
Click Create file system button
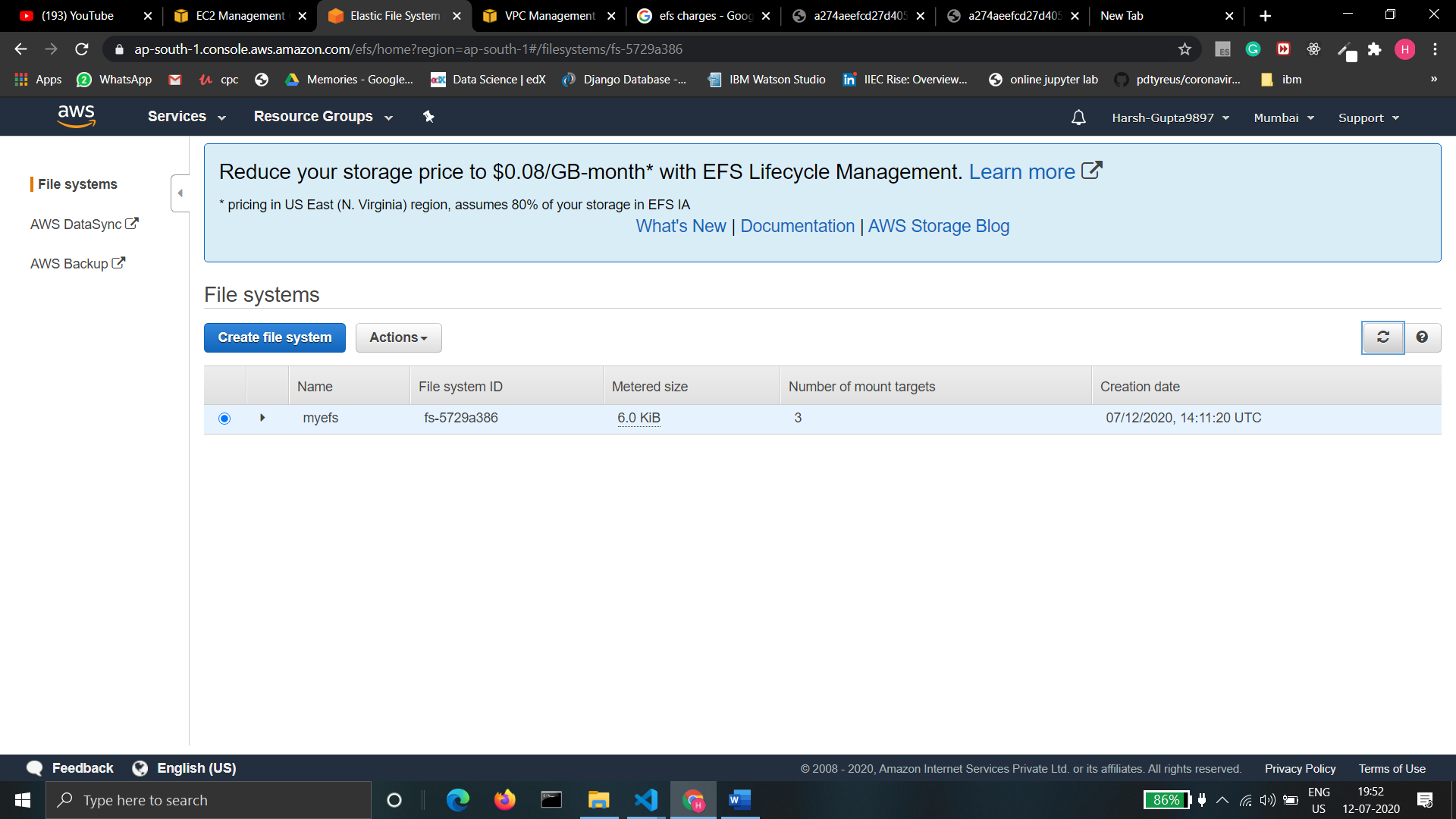tap(275, 337)
